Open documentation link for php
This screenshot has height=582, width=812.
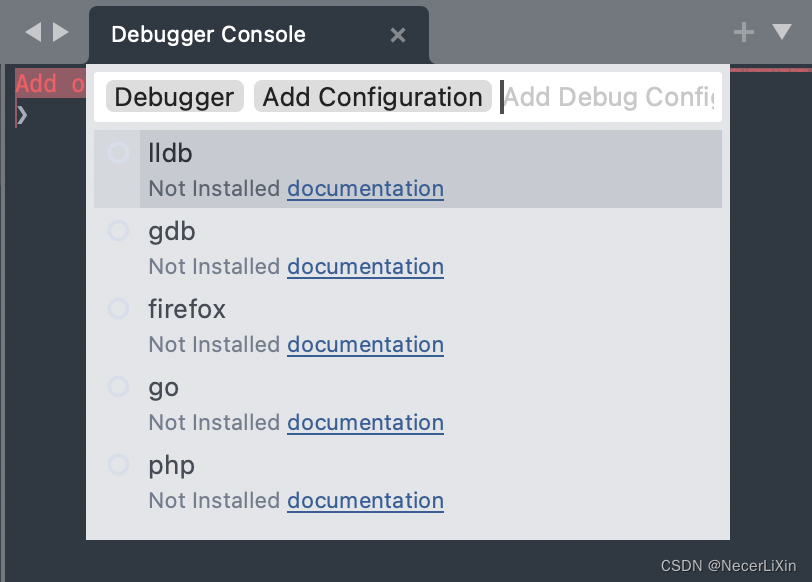[365, 501]
